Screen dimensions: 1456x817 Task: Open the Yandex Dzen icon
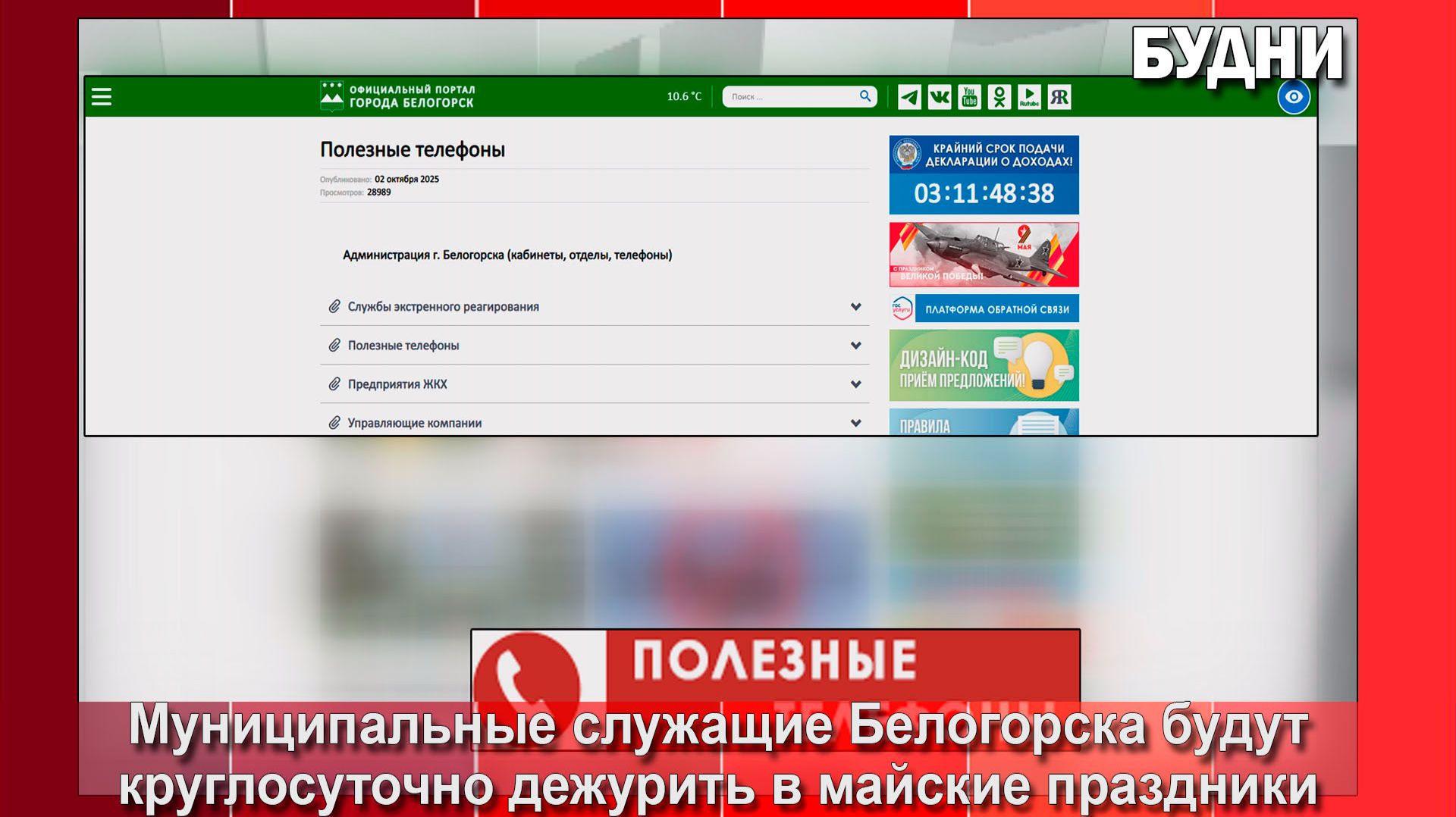click(1059, 96)
